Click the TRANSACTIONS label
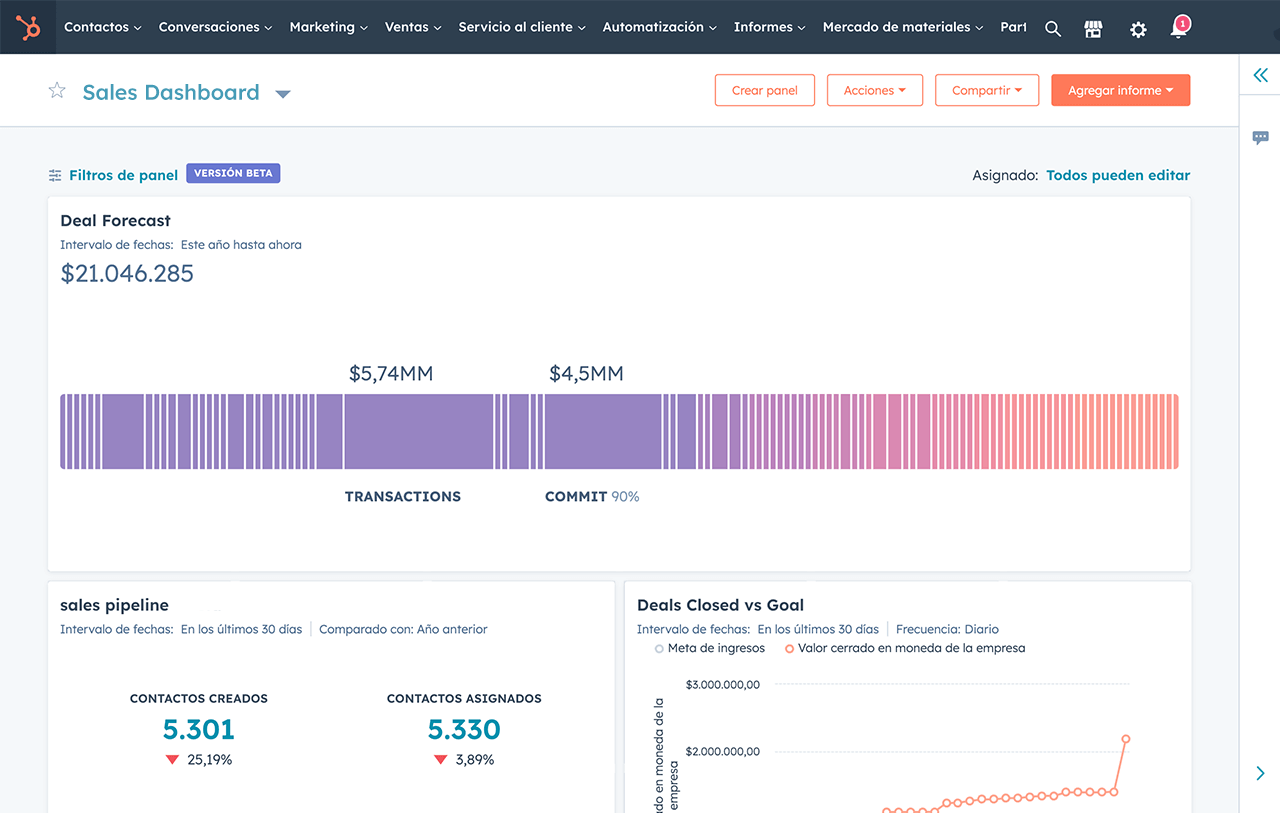The width and height of the screenshot is (1280, 813). coord(403,496)
